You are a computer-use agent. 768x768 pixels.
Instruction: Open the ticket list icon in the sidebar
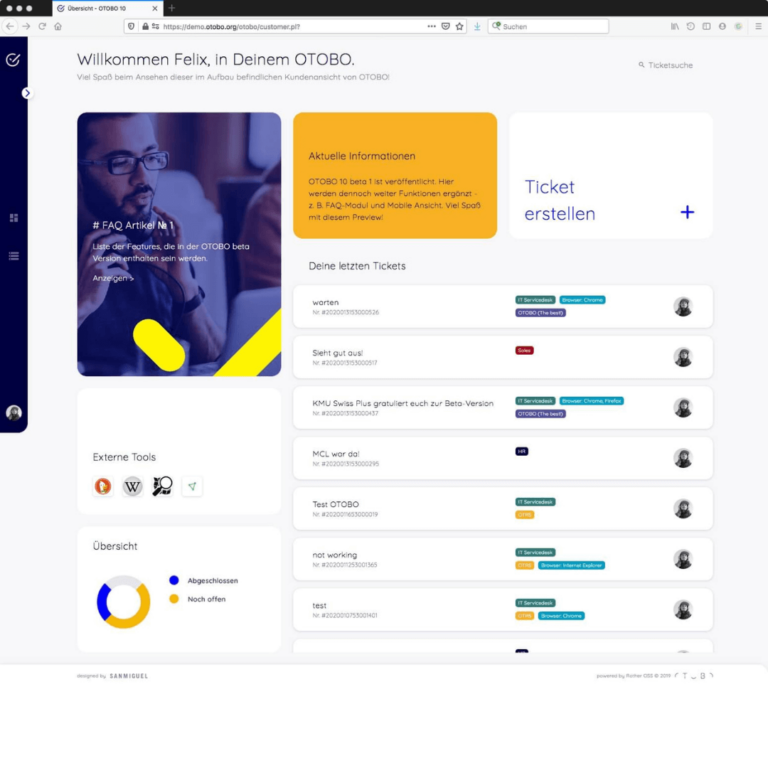(14, 256)
